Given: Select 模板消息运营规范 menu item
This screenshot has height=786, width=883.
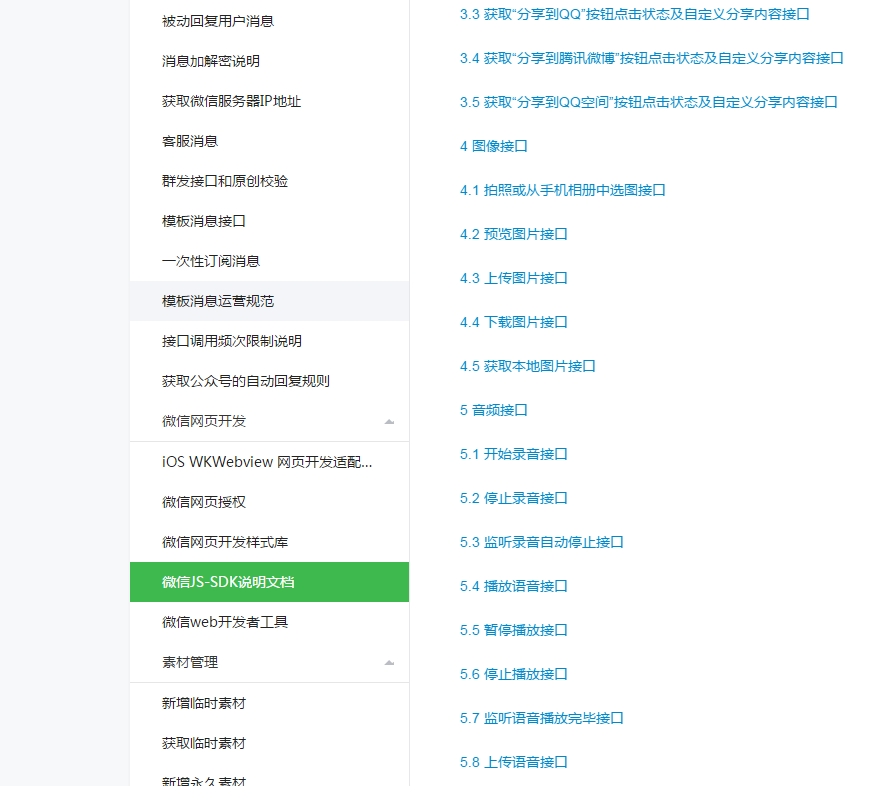Looking at the screenshot, I should pyautogui.click(x=269, y=301).
